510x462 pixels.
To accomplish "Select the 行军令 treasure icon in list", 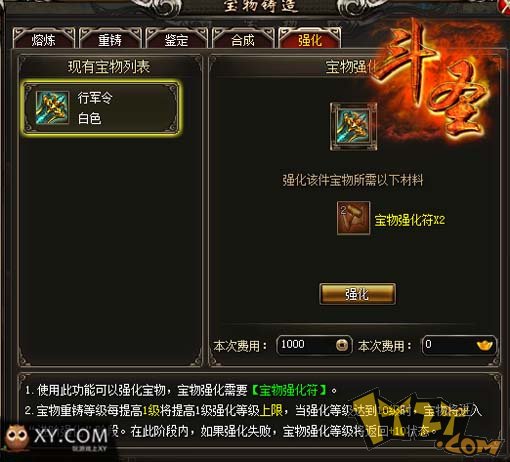I will 53,108.
